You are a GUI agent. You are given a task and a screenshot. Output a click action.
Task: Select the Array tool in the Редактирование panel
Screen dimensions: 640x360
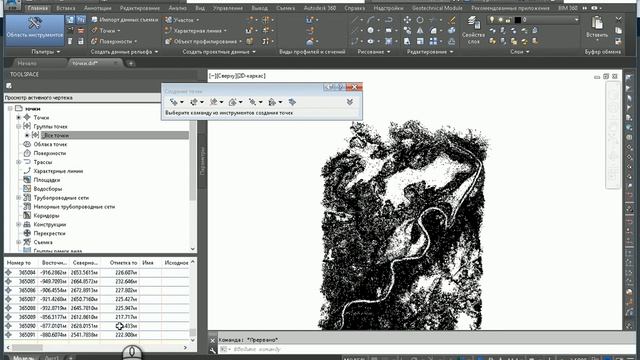coord(433,41)
